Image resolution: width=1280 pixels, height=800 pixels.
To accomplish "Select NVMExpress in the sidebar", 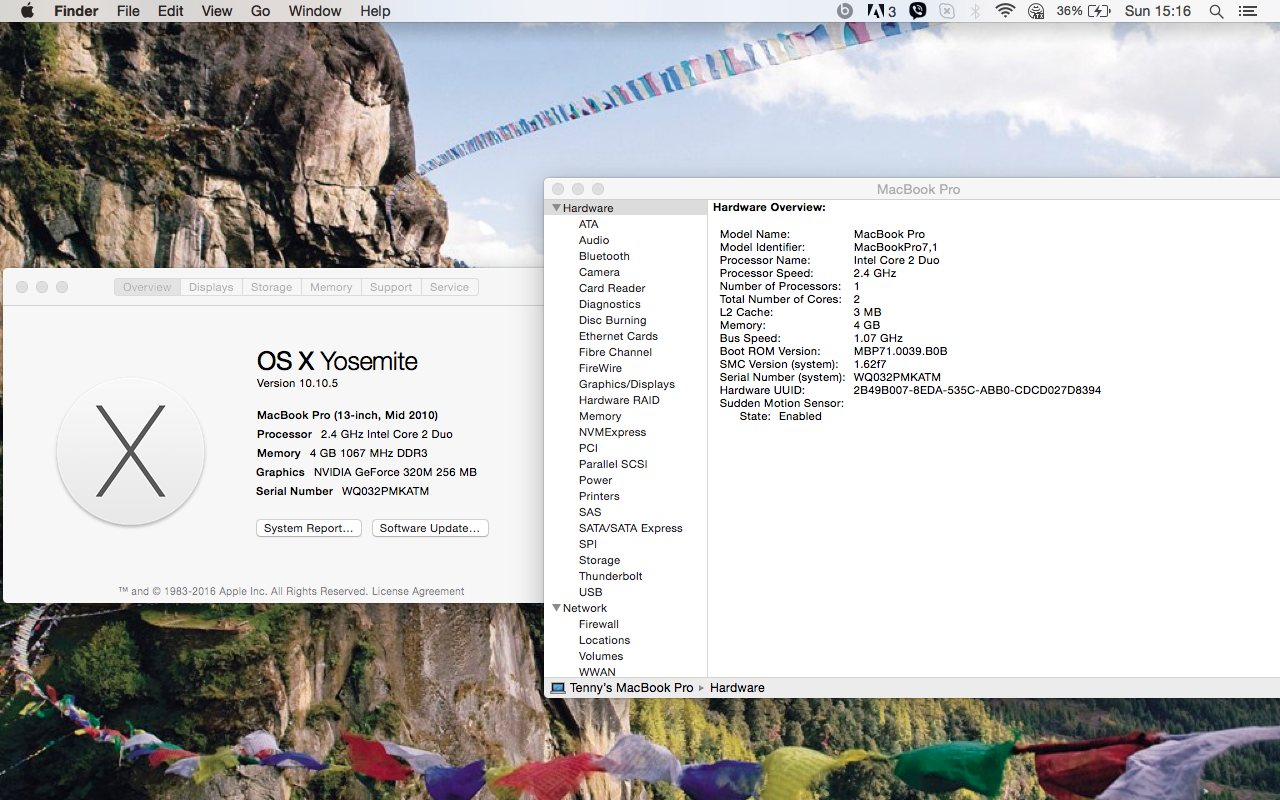I will [612, 432].
